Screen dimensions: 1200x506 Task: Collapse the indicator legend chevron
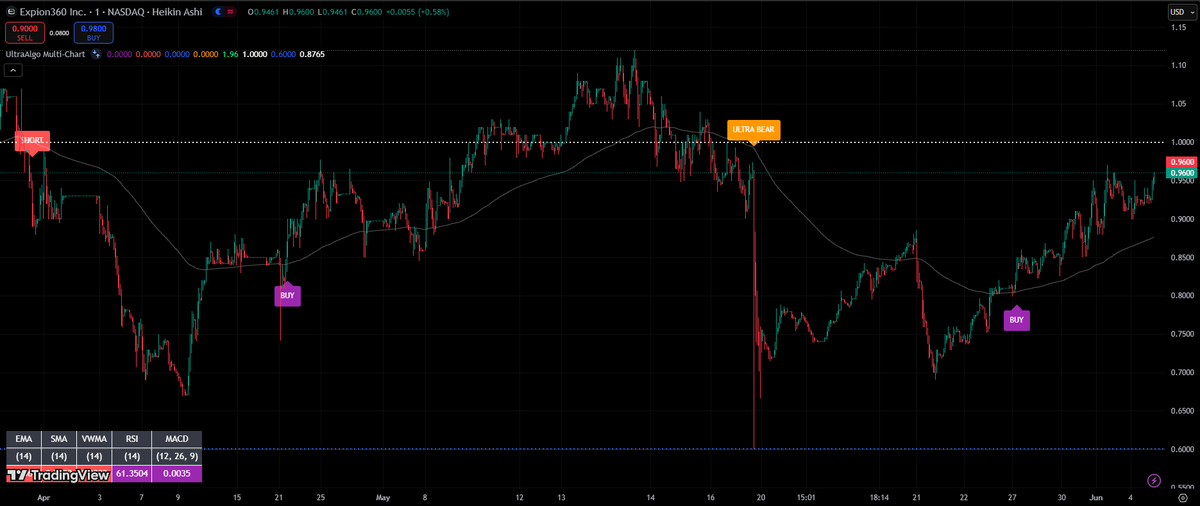(x=12, y=70)
